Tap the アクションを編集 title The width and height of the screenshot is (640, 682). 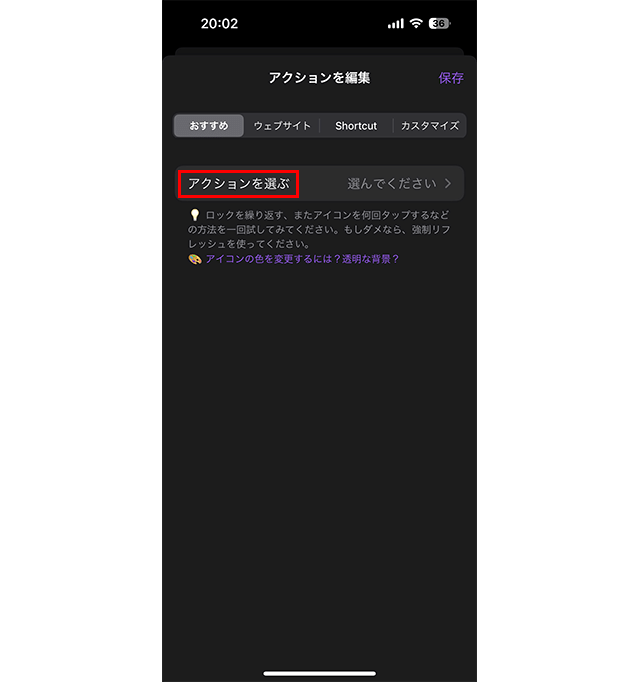pyautogui.click(x=319, y=78)
